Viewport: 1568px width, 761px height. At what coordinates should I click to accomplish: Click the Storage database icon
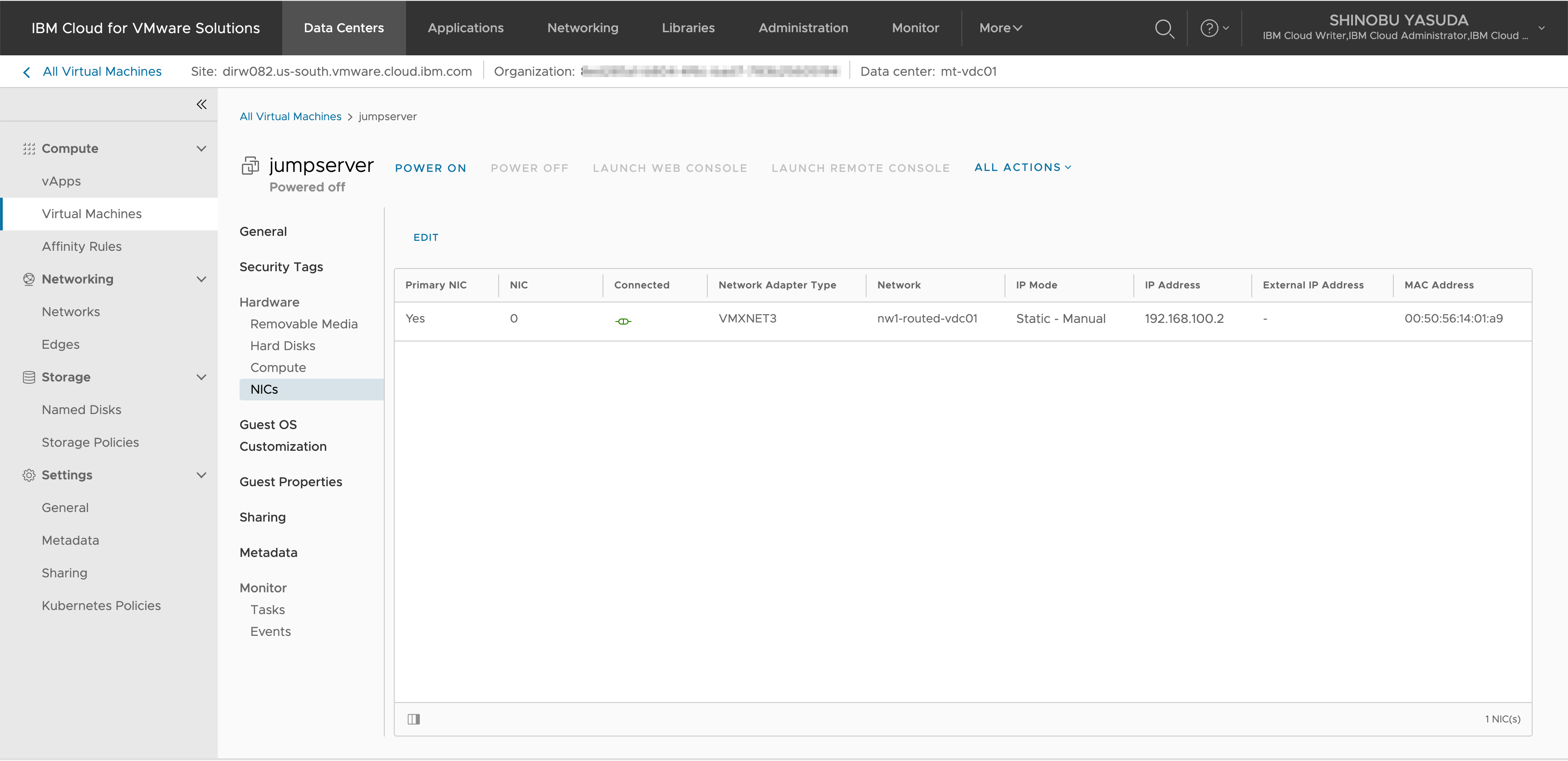[29, 377]
